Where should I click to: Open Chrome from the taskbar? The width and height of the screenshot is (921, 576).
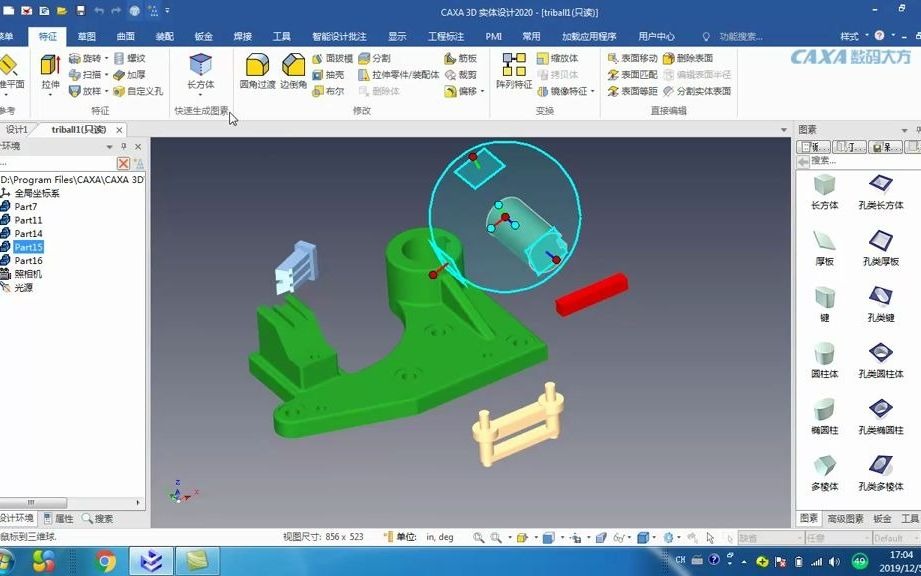coord(105,562)
